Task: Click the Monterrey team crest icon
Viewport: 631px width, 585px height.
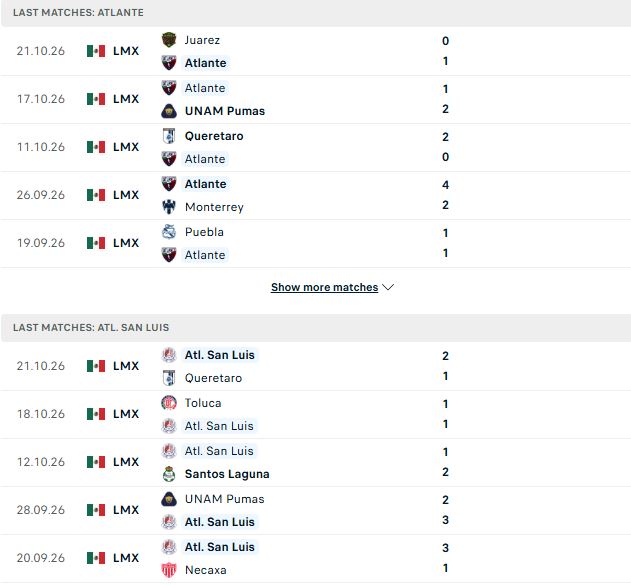Action: (169, 207)
